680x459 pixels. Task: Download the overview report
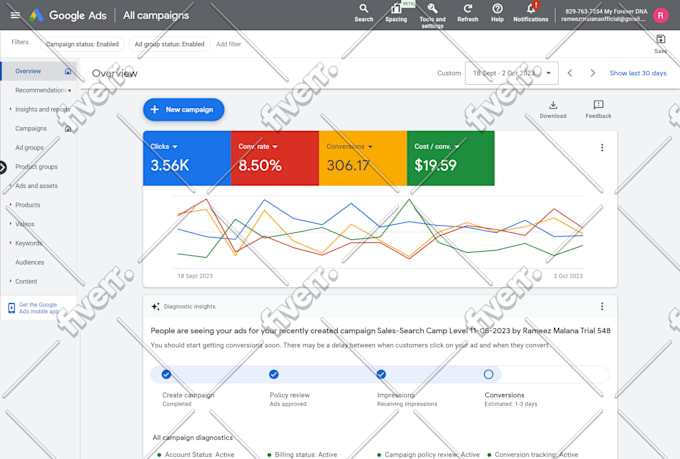(553, 110)
